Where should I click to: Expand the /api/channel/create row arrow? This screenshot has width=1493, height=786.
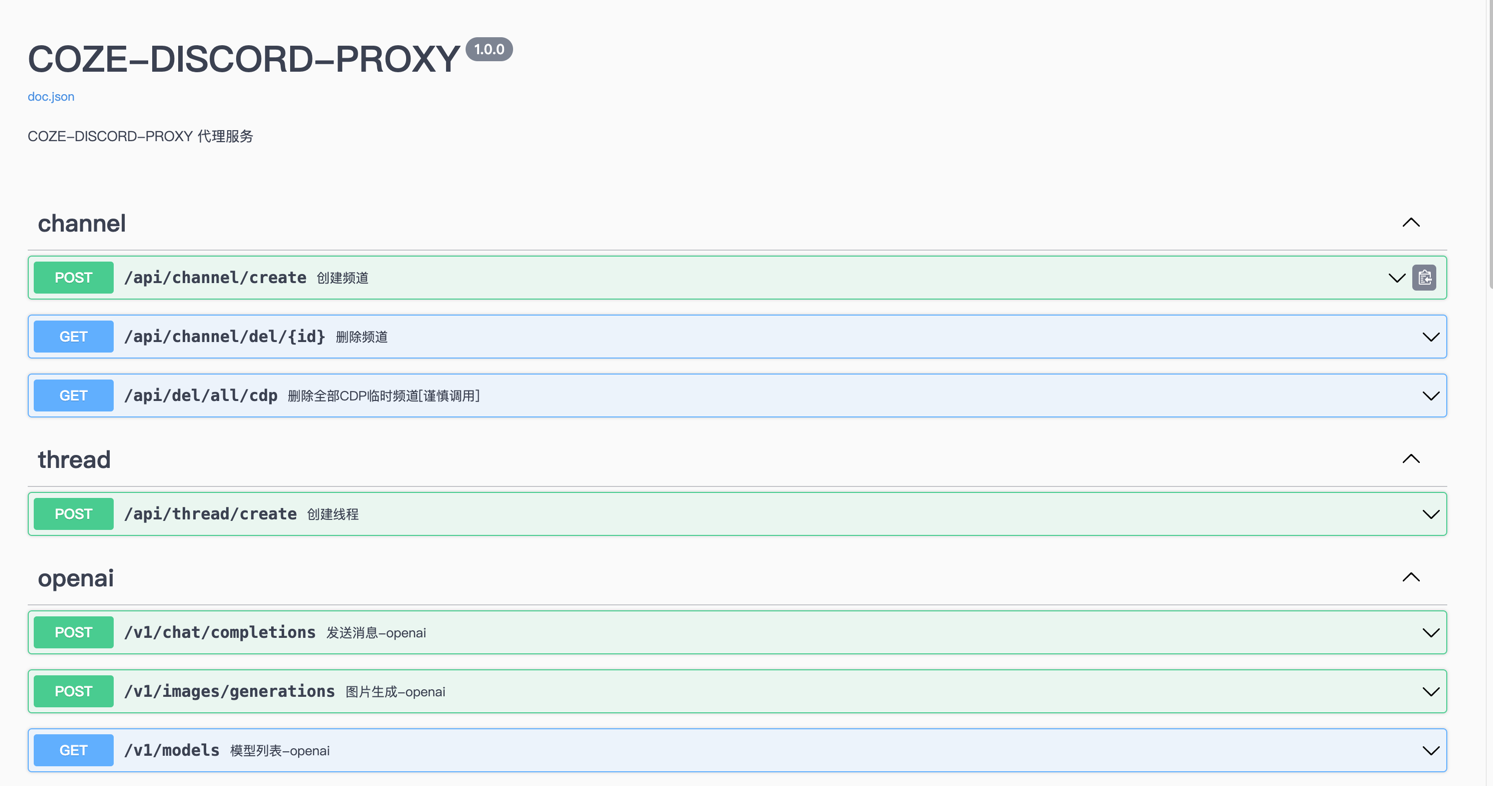tap(1397, 278)
